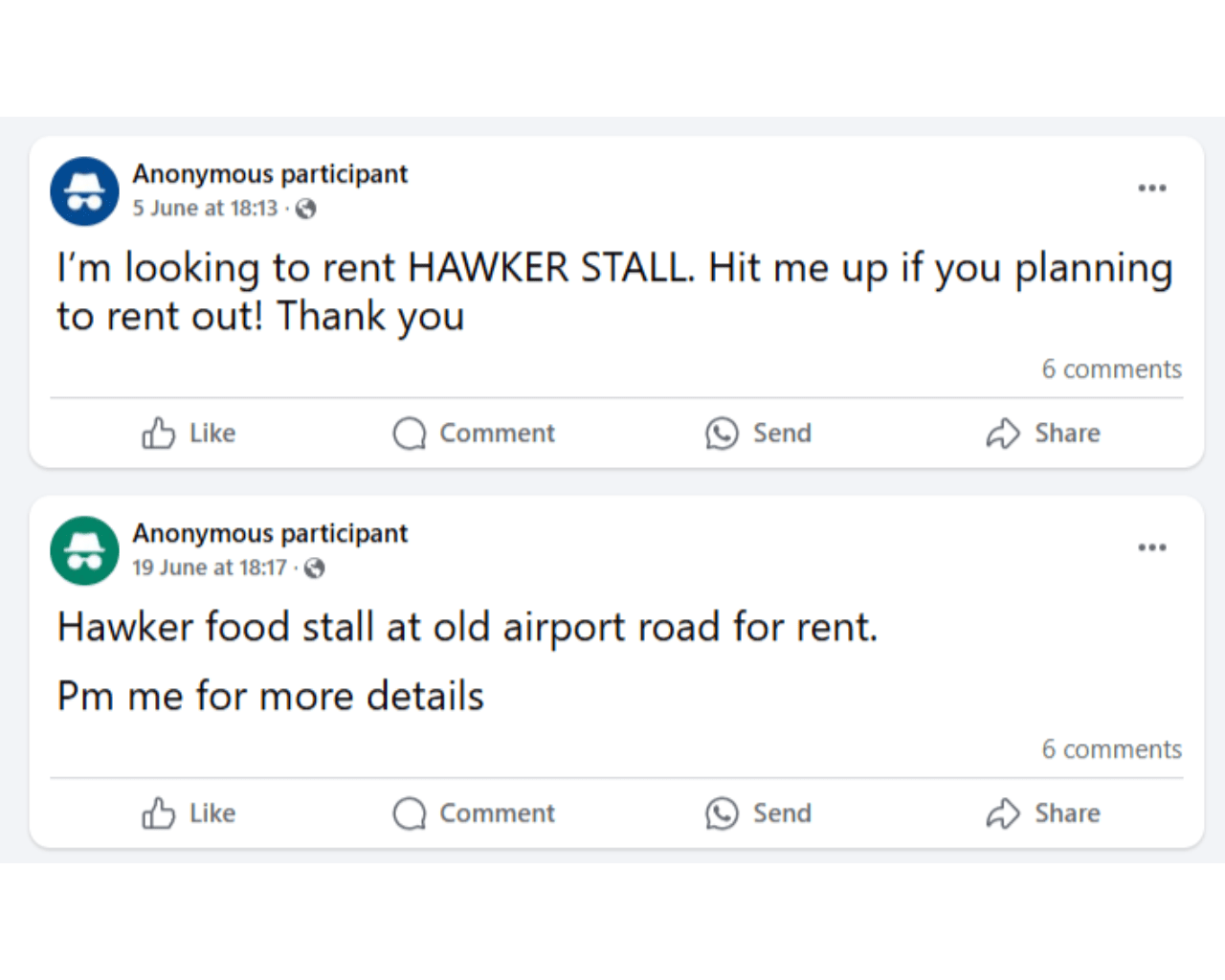Click globe privacy icon beside 5 June timestamp
The height and width of the screenshot is (980, 1225).
point(305,209)
